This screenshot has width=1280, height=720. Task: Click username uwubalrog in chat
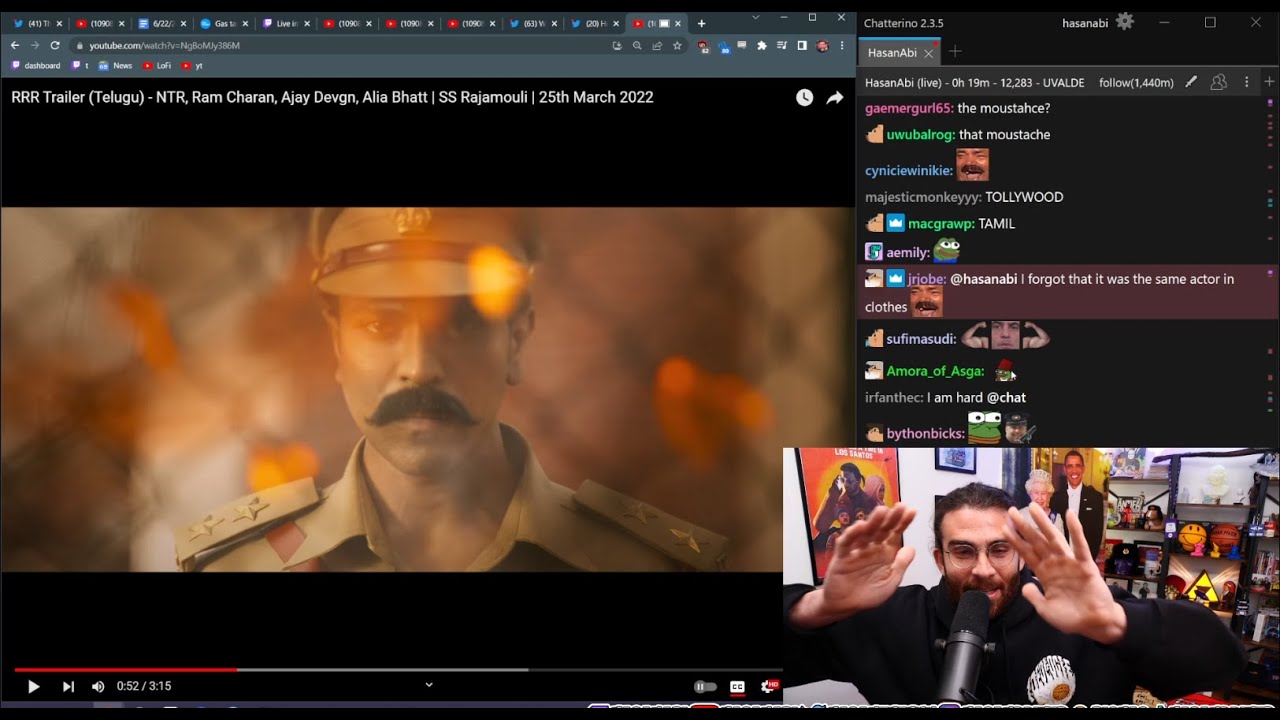tap(921, 134)
